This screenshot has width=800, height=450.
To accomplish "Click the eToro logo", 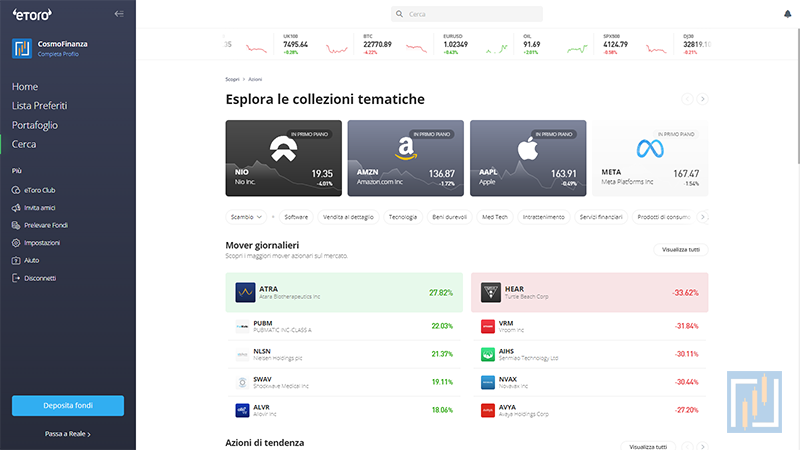I will point(32,14).
